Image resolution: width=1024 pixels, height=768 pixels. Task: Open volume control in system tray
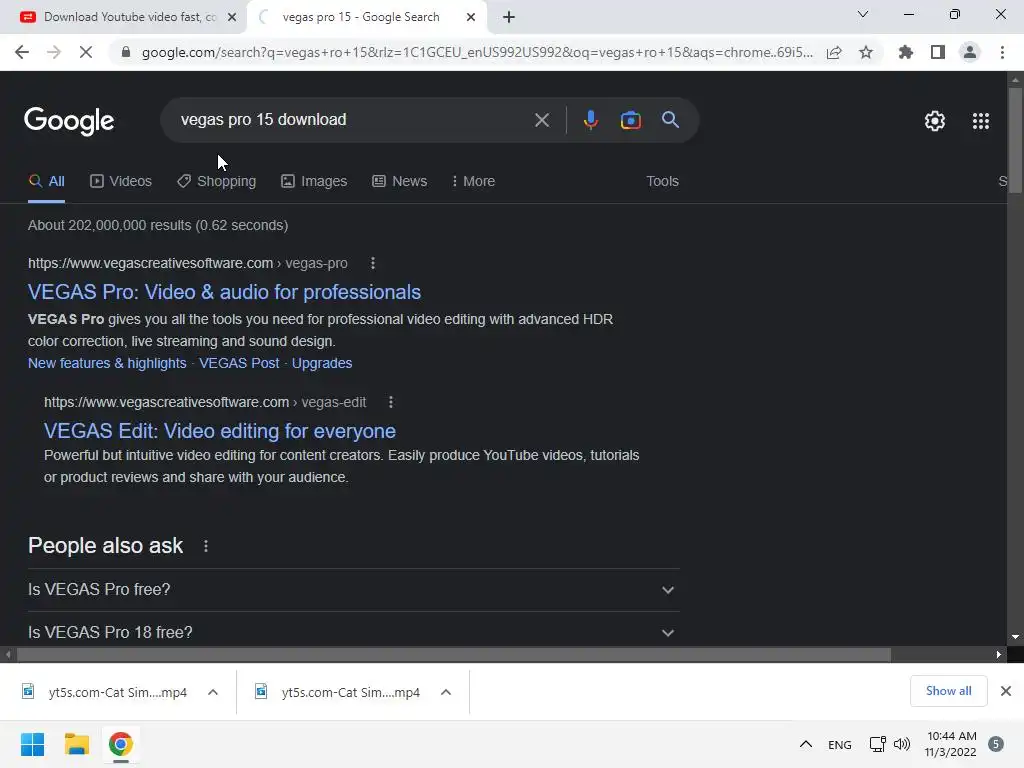(902, 744)
